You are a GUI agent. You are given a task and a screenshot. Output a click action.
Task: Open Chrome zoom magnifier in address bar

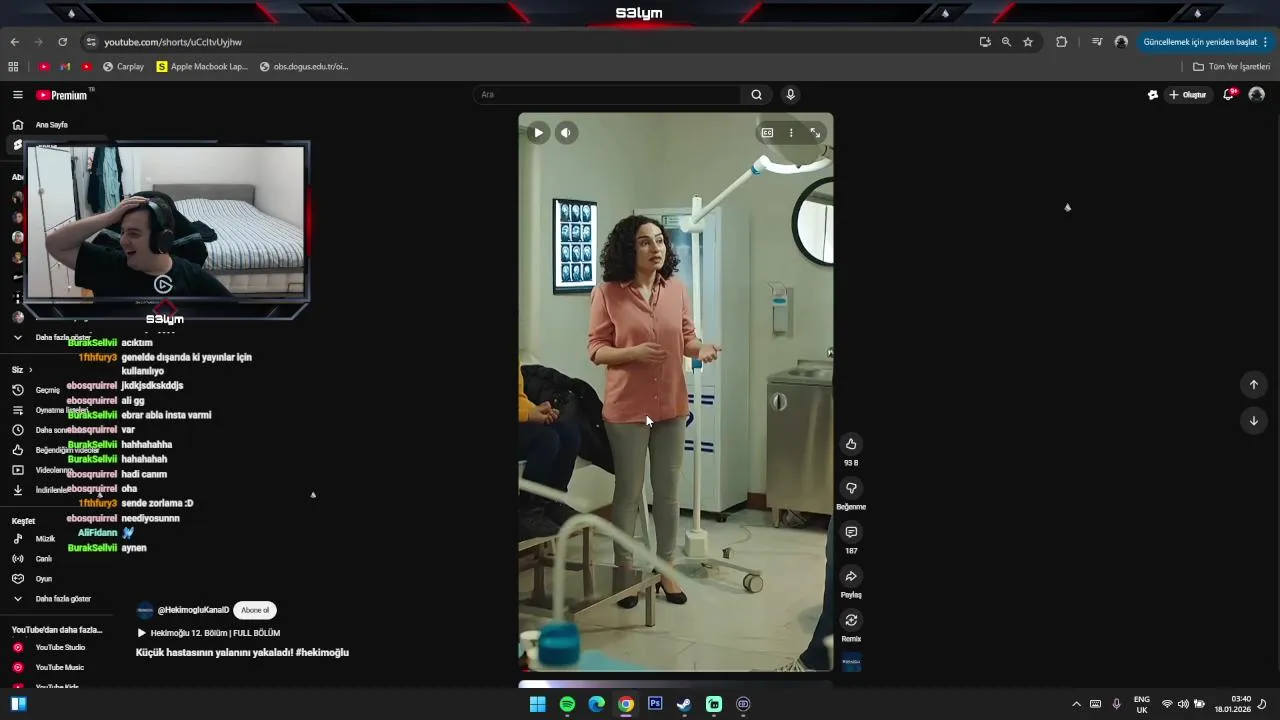click(x=1006, y=42)
